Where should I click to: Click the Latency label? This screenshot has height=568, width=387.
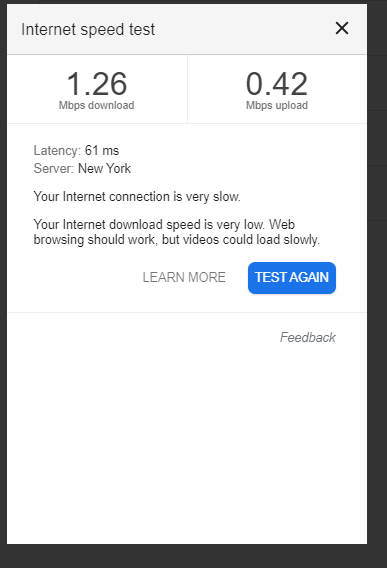57,150
